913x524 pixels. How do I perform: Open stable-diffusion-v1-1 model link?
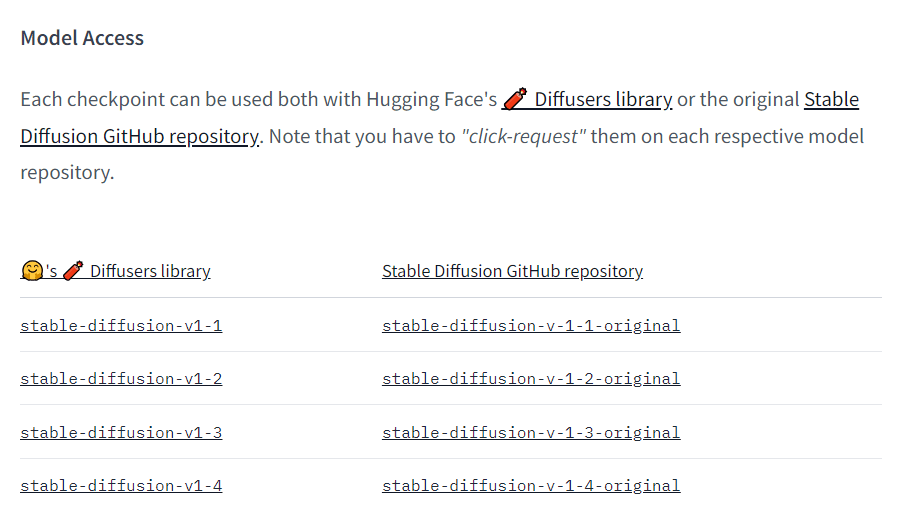pos(121,325)
